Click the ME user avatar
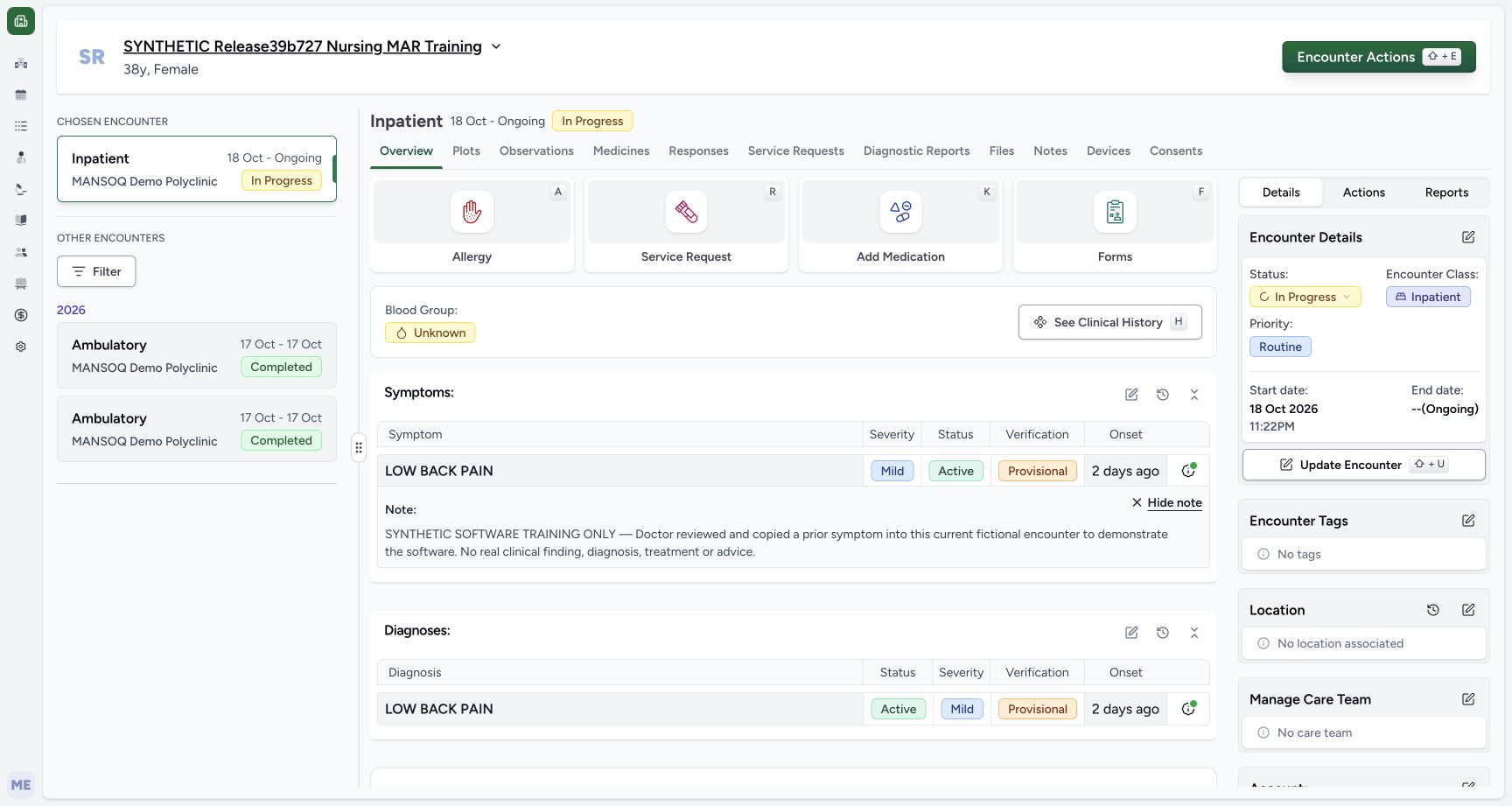 (x=21, y=785)
